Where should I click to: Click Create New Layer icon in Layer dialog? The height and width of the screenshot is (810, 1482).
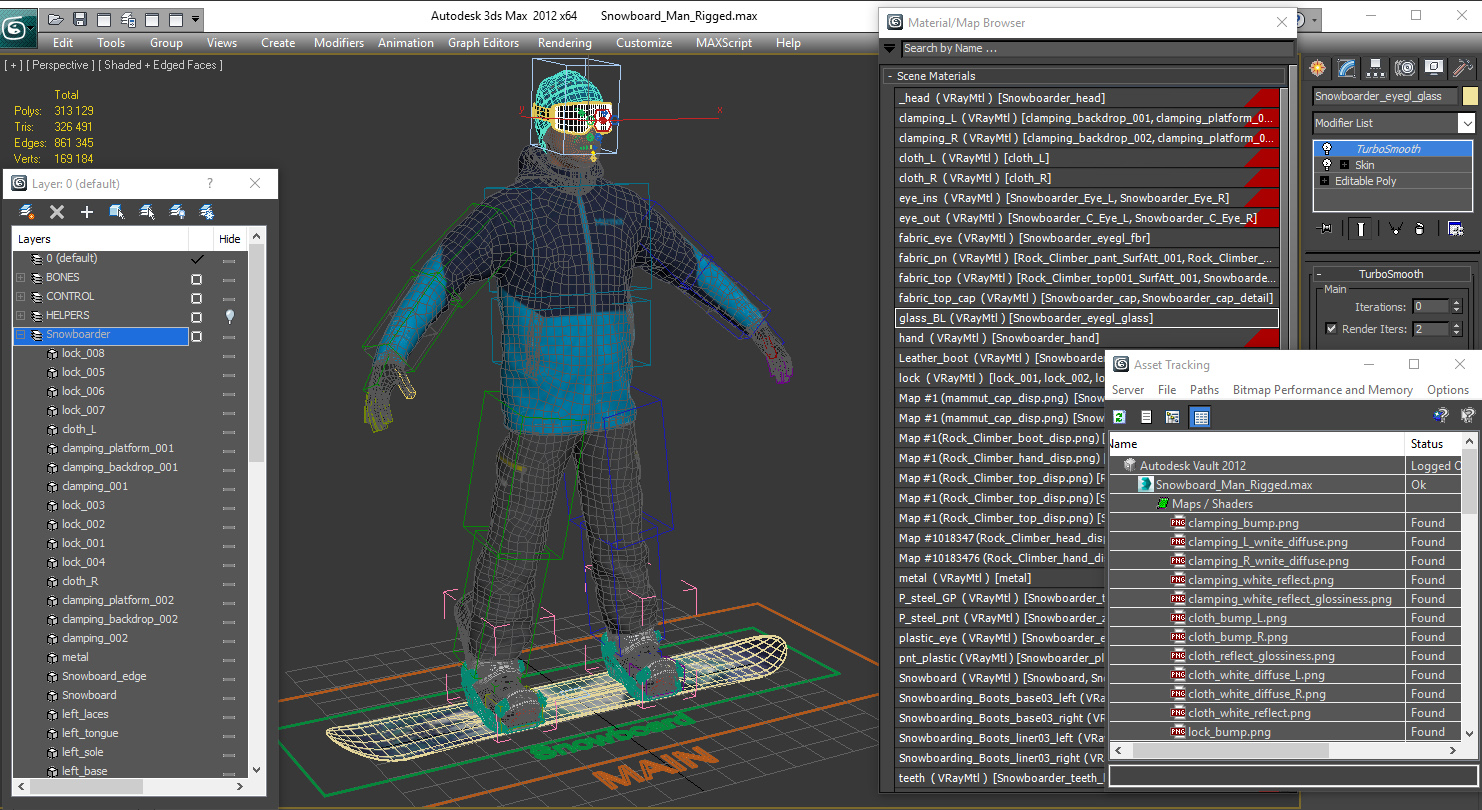coord(28,212)
